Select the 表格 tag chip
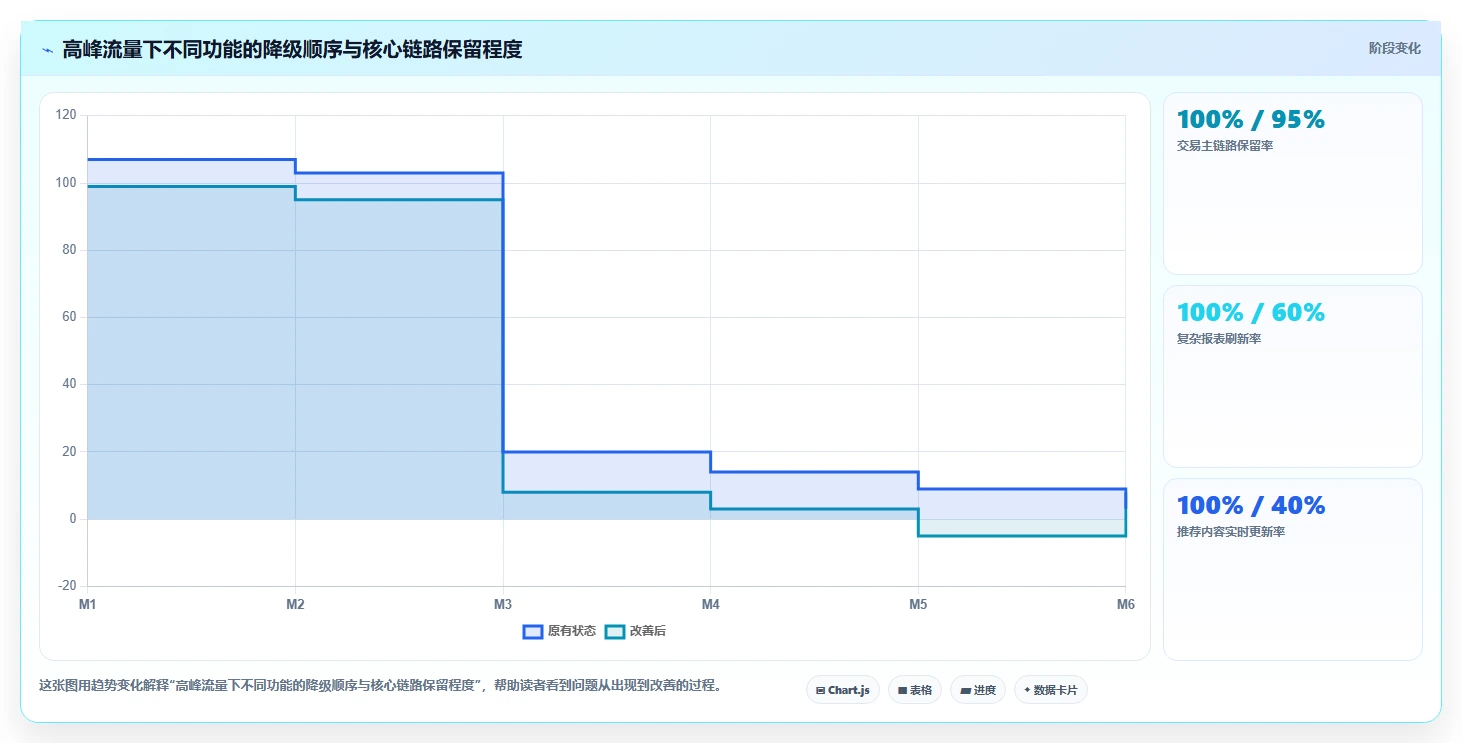Screen dimensions: 1462x743 click(914, 690)
